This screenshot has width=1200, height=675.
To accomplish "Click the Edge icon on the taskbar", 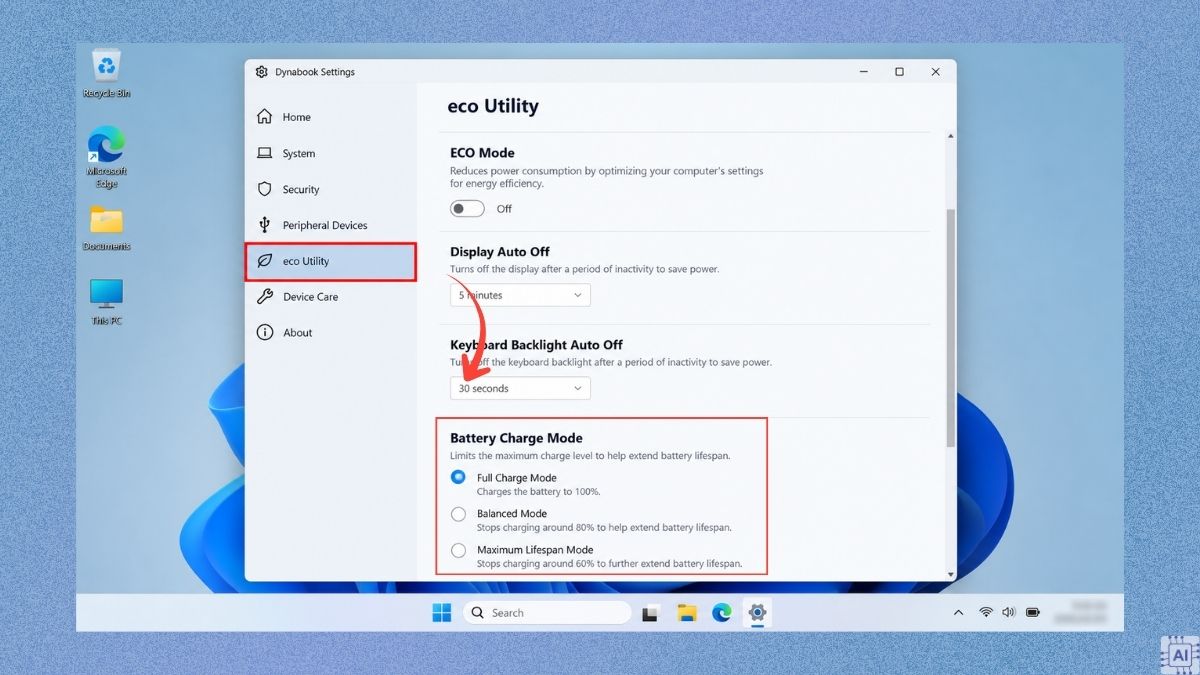I will click(721, 613).
